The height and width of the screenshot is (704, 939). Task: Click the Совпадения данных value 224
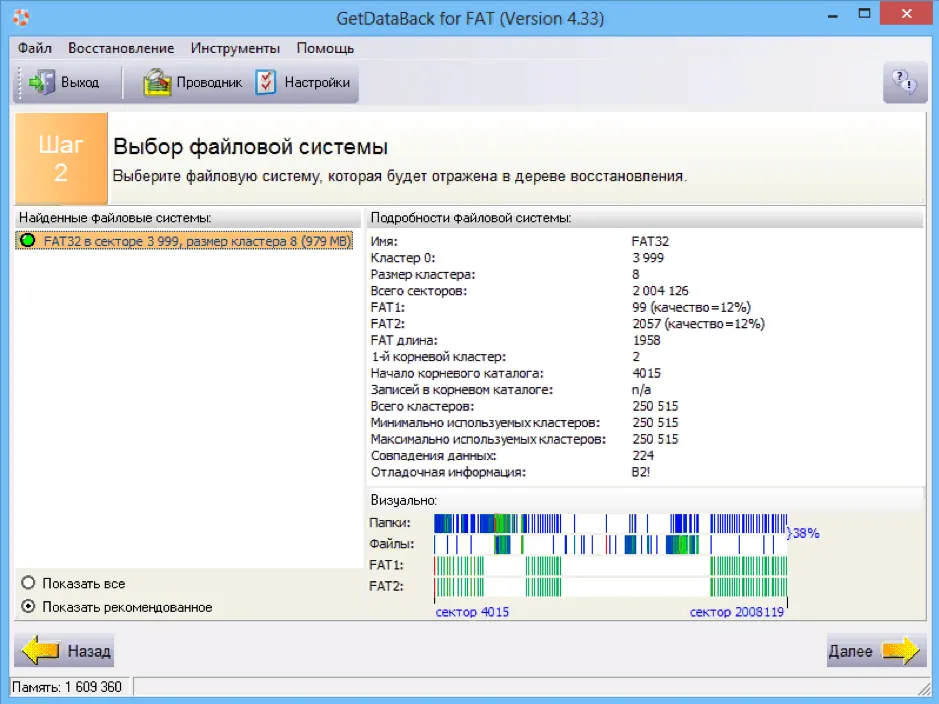point(643,456)
